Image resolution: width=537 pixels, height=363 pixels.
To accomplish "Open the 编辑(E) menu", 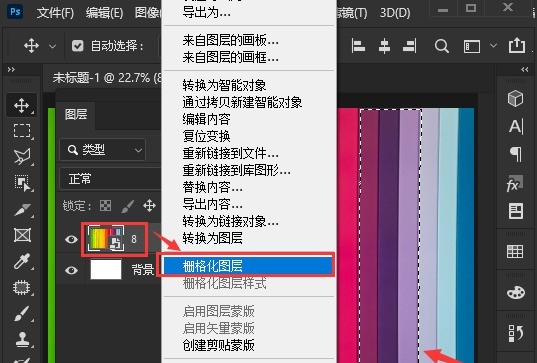I will coord(104,13).
